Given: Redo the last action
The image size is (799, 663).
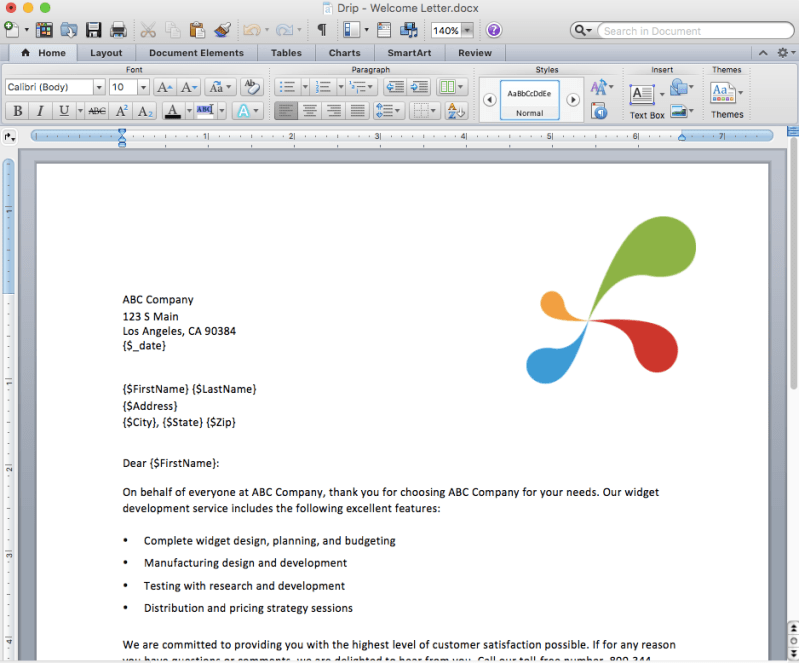Looking at the screenshot, I should [x=284, y=30].
